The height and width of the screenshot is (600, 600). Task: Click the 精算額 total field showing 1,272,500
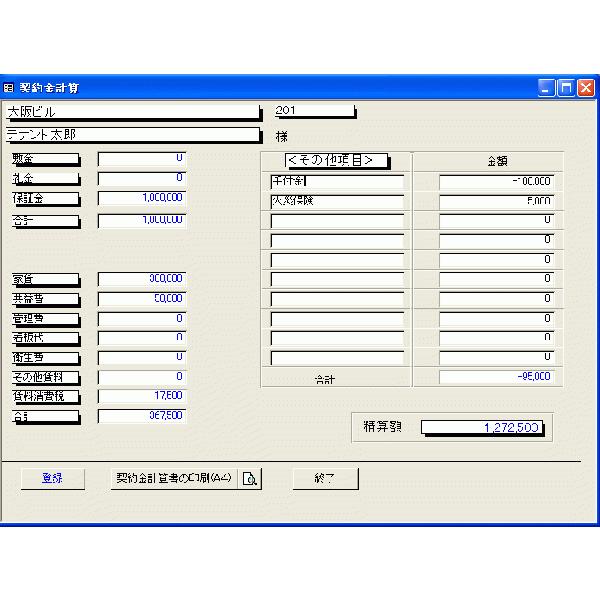click(484, 428)
